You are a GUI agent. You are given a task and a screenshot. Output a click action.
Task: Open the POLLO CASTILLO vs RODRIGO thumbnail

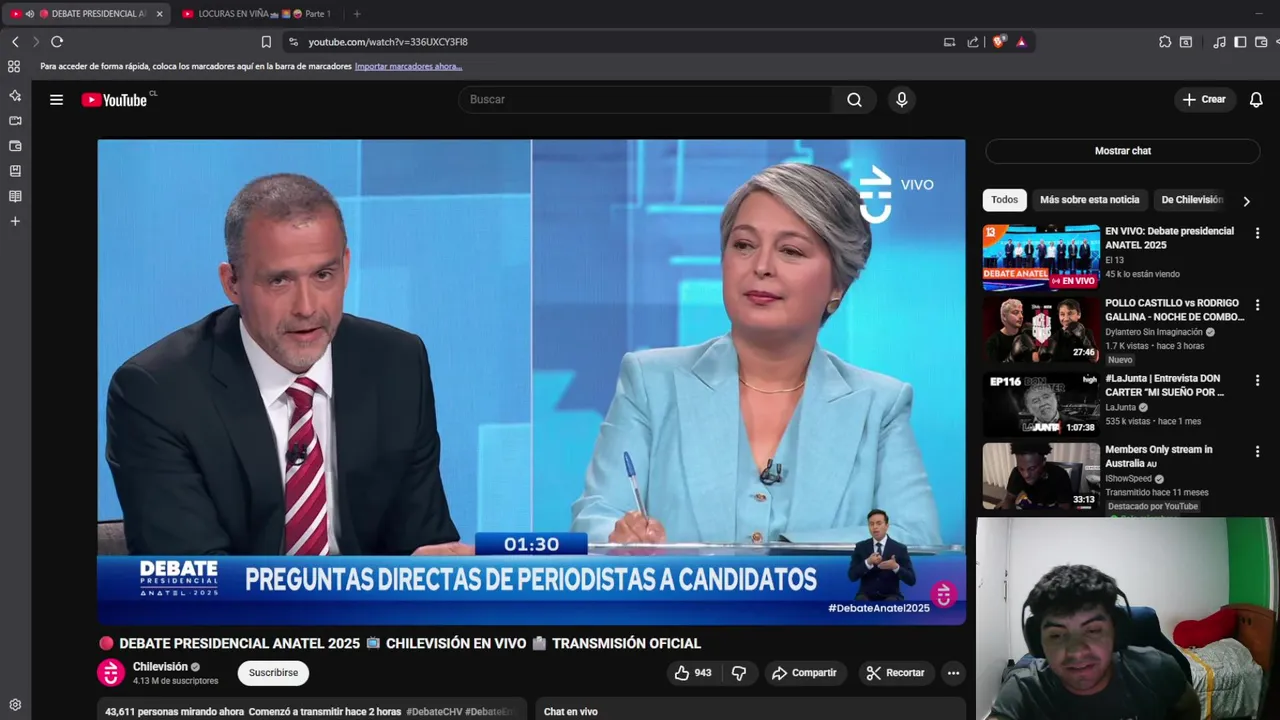click(x=1041, y=329)
